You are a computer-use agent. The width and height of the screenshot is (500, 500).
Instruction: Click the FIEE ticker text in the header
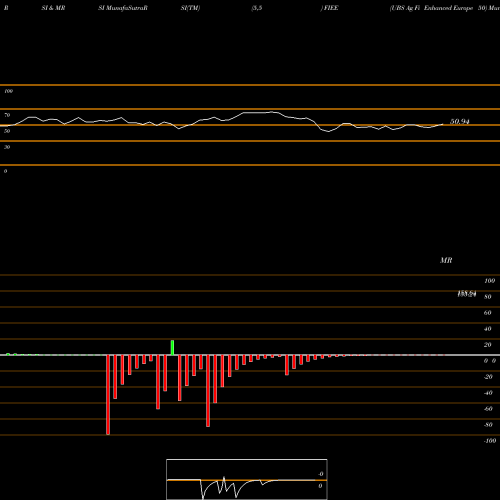331,8
